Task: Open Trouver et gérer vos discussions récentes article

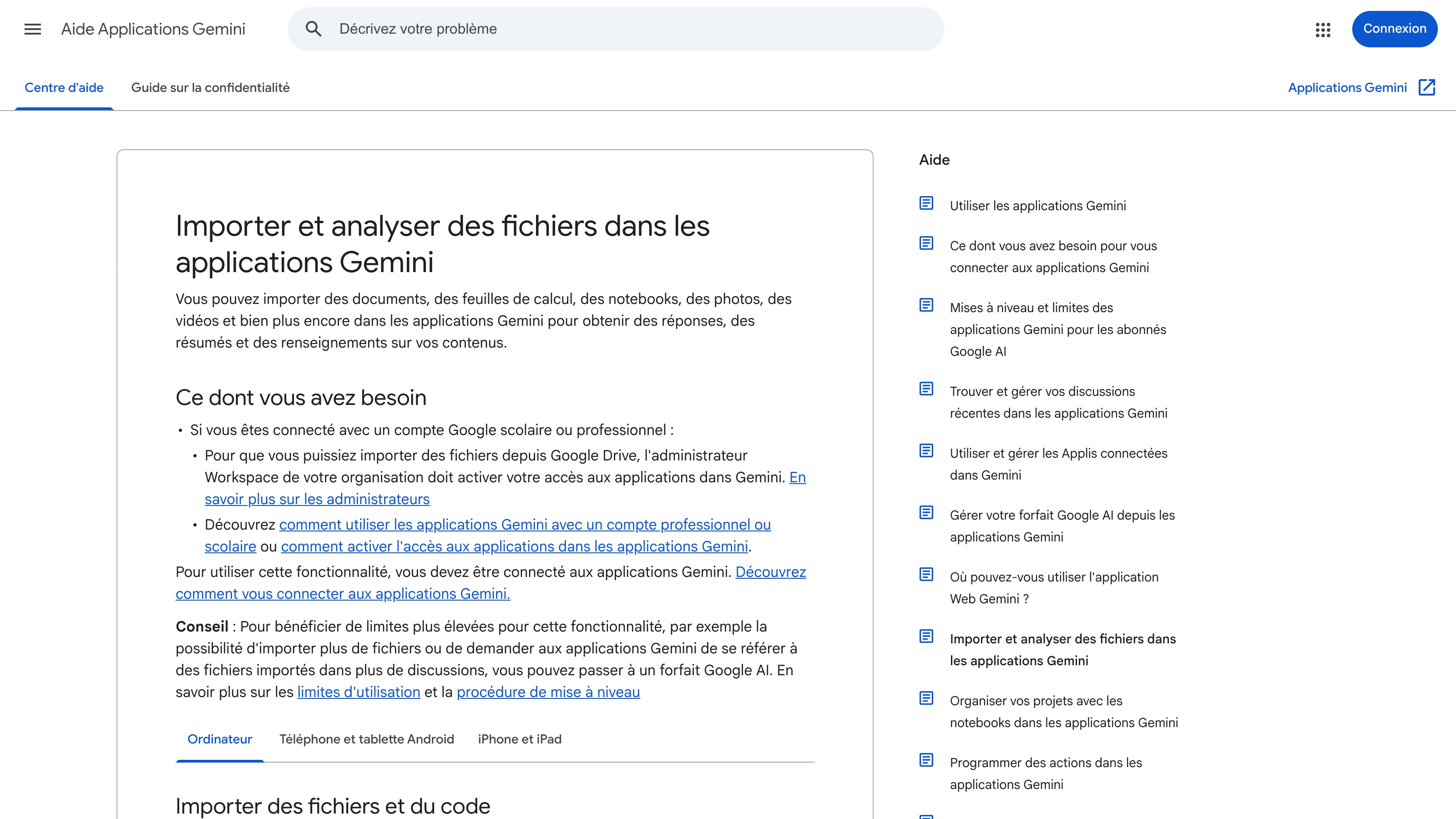Action: [1058, 402]
